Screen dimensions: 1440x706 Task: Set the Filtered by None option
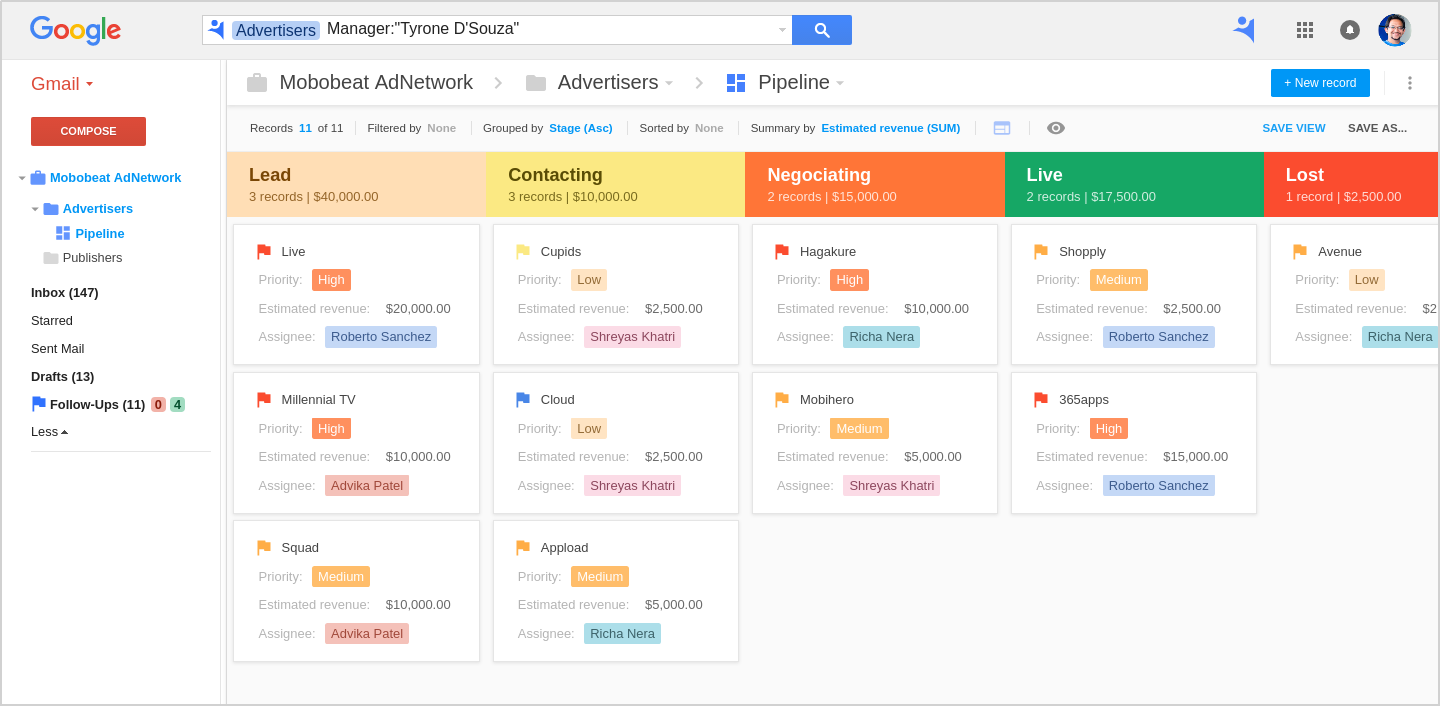point(441,128)
